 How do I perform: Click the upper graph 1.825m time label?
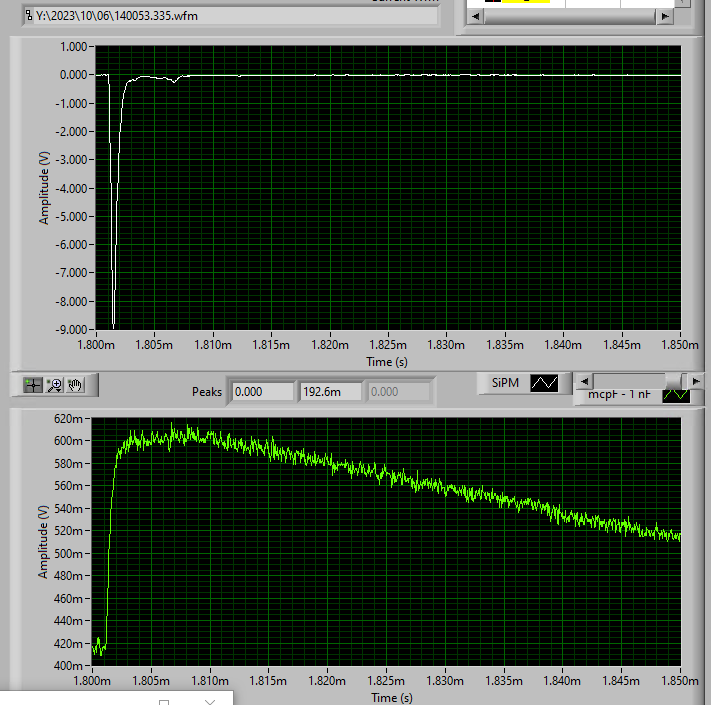[x=388, y=345]
